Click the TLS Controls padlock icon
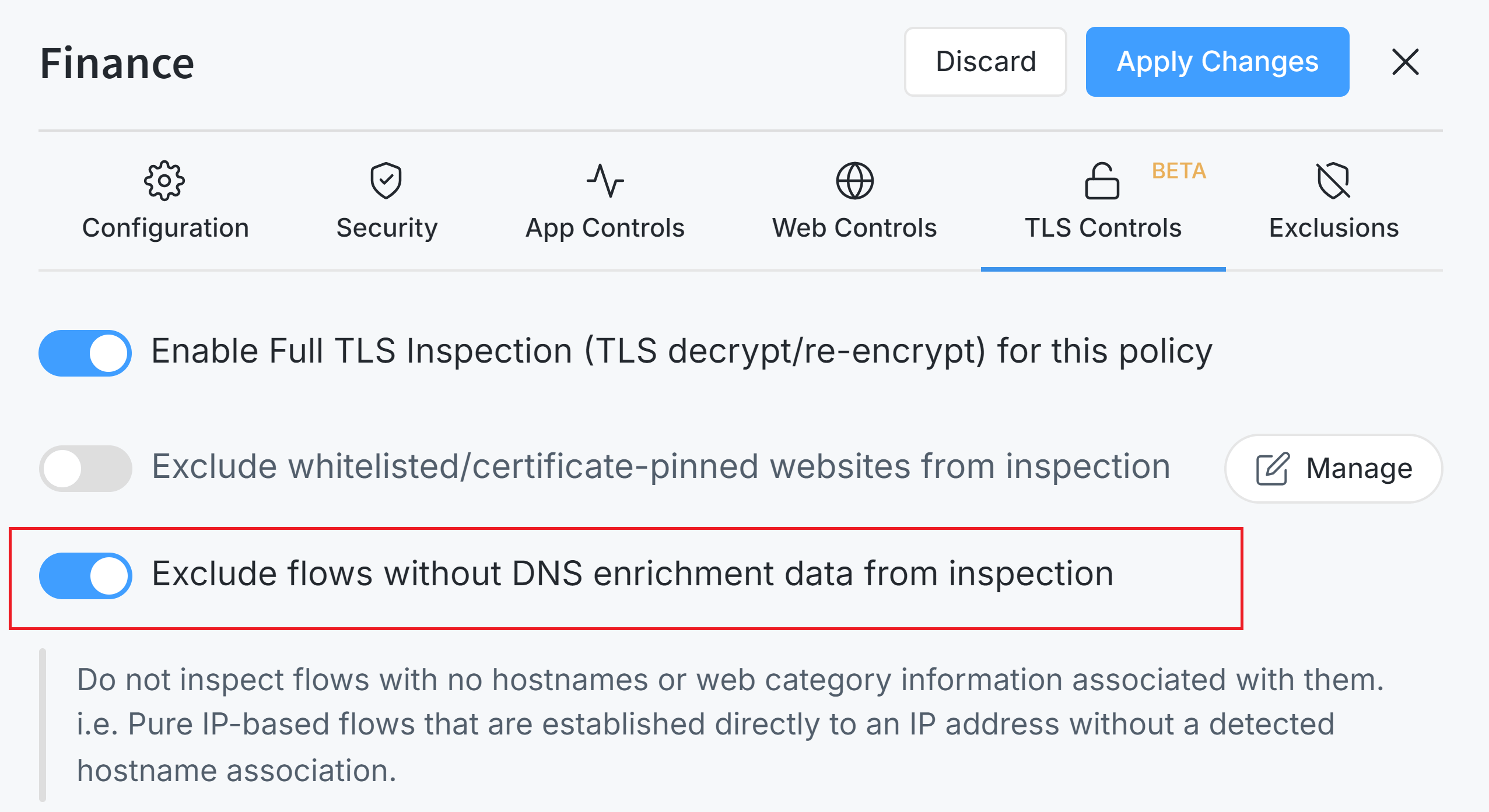The image size is (1489, 812). coord(1102,181)
